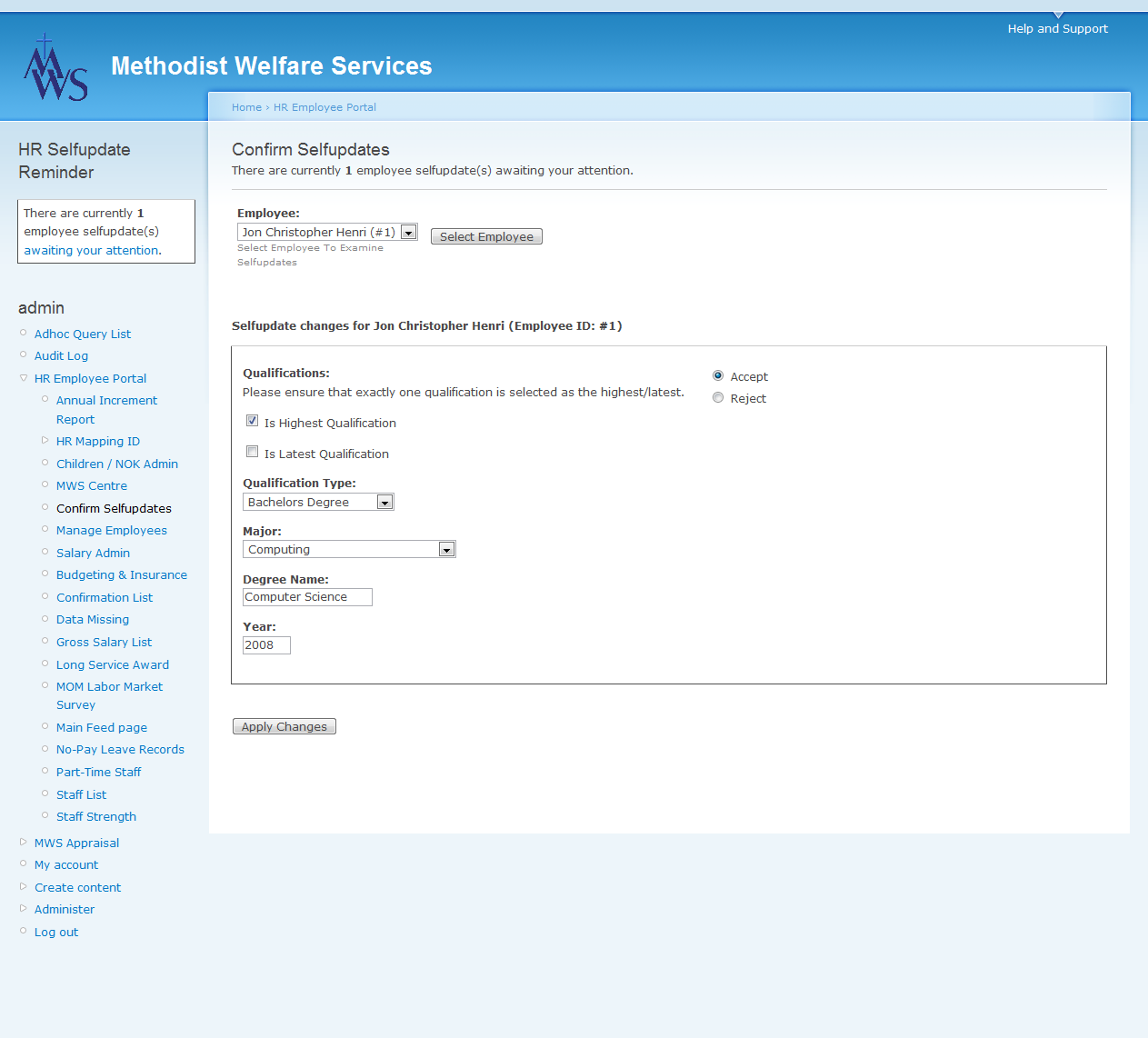Viewport: 1148px width, 1038px height.
Task: Expand the Administer menu arrow
Action: pyautogui.click(x=24, y=908)
